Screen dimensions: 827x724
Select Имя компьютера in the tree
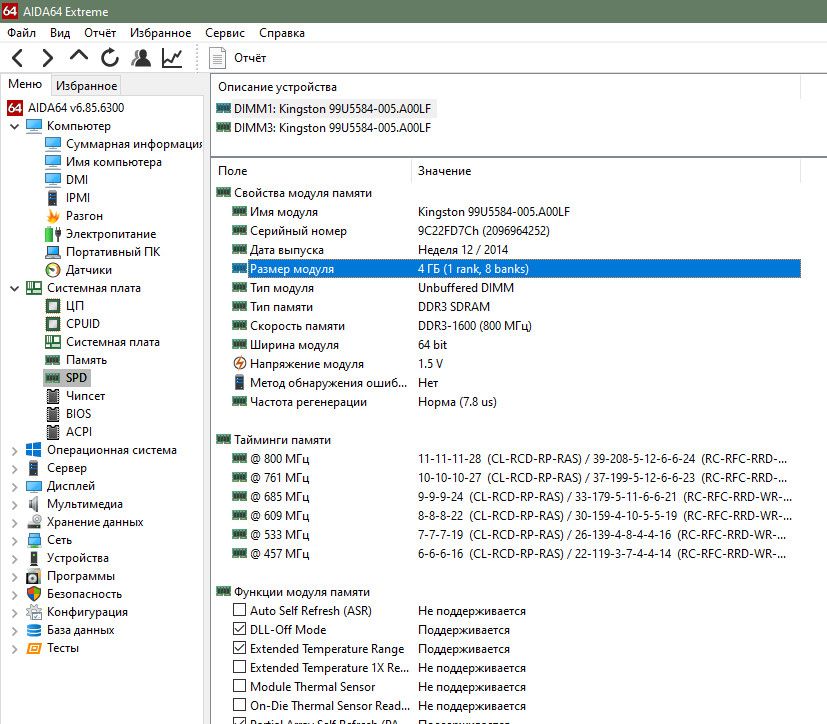tap(113, 162)
